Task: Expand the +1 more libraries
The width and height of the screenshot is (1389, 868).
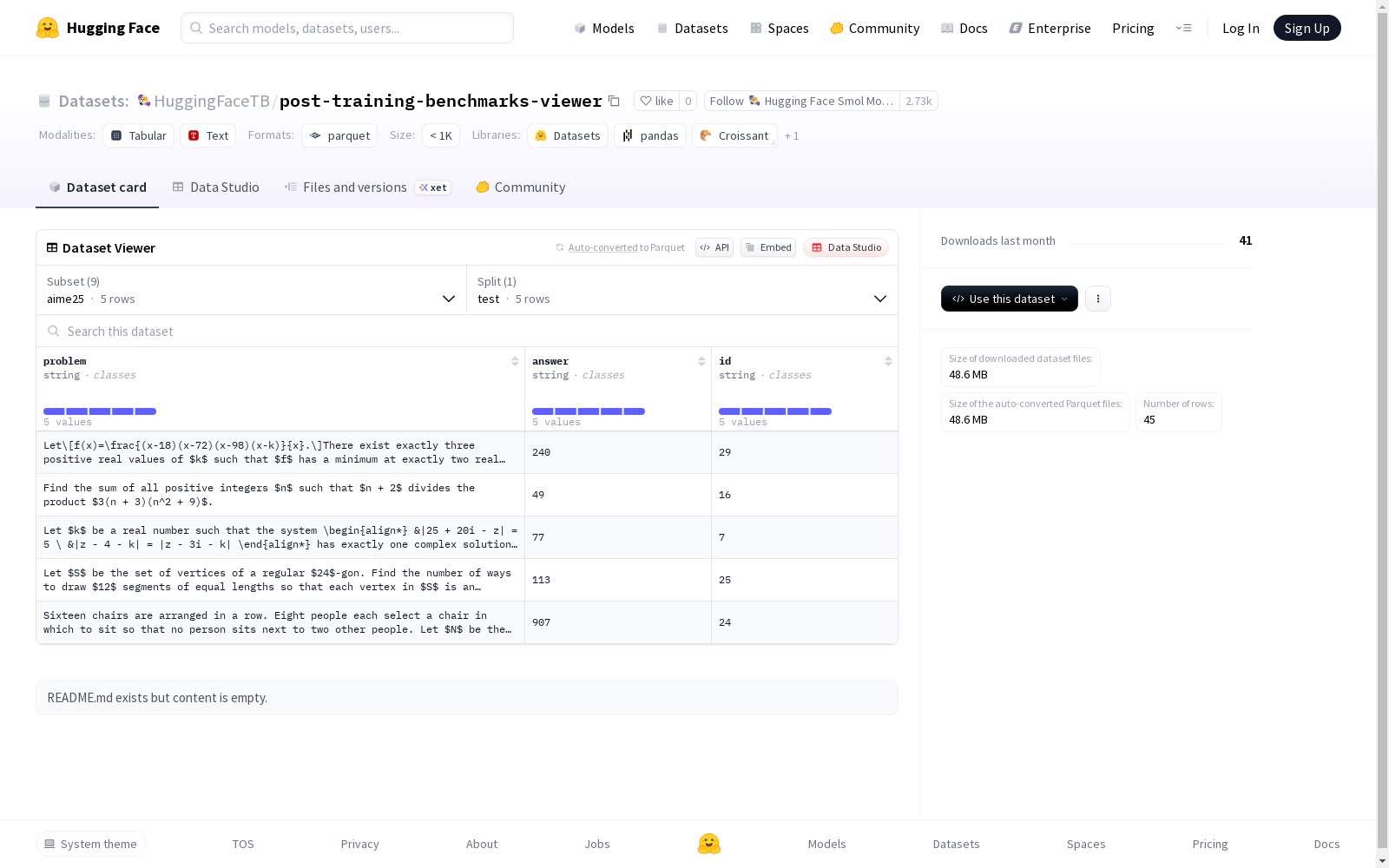Action: point(792,135)
